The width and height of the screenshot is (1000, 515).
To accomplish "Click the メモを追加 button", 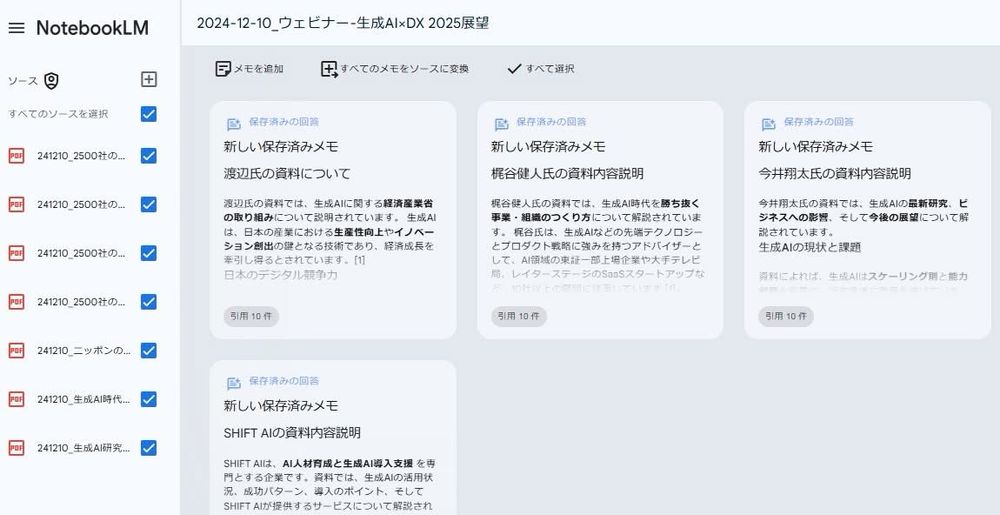I will coord(249,69).
